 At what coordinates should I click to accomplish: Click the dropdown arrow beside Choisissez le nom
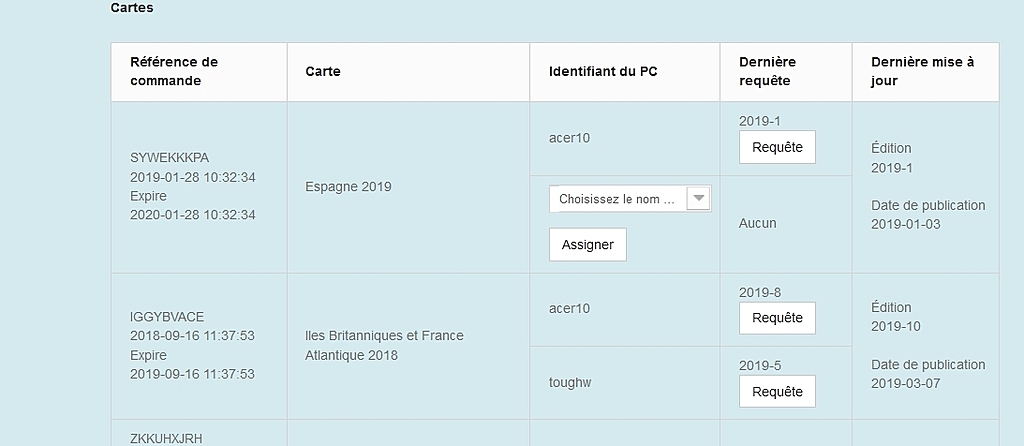[x=699, y=198]
